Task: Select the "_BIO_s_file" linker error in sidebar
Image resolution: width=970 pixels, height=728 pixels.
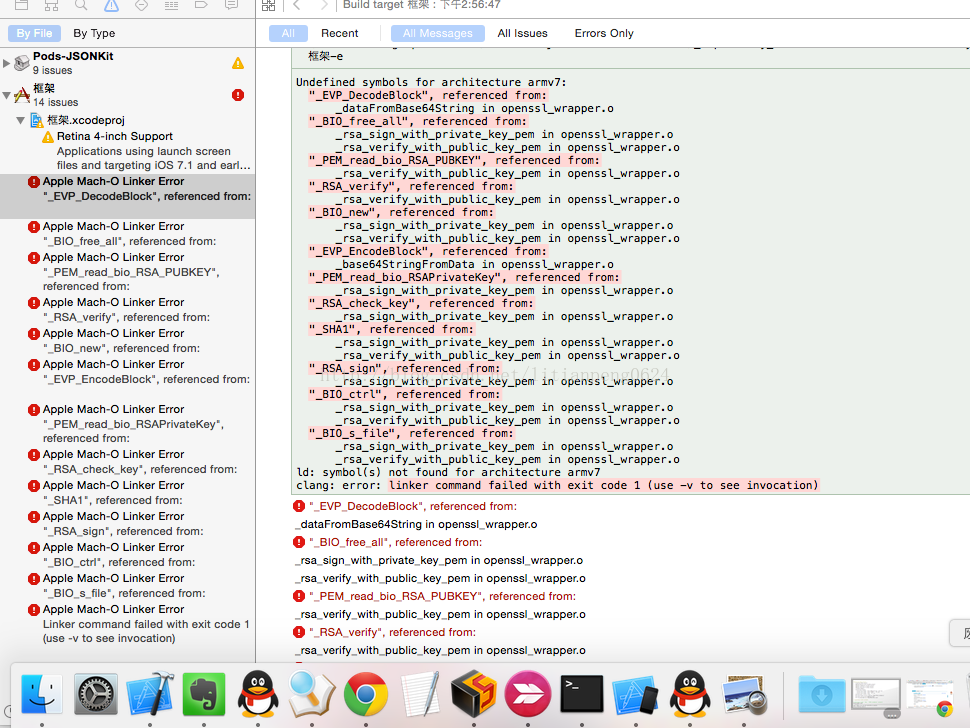Action: pyautogui.click(x=127, y=586)
